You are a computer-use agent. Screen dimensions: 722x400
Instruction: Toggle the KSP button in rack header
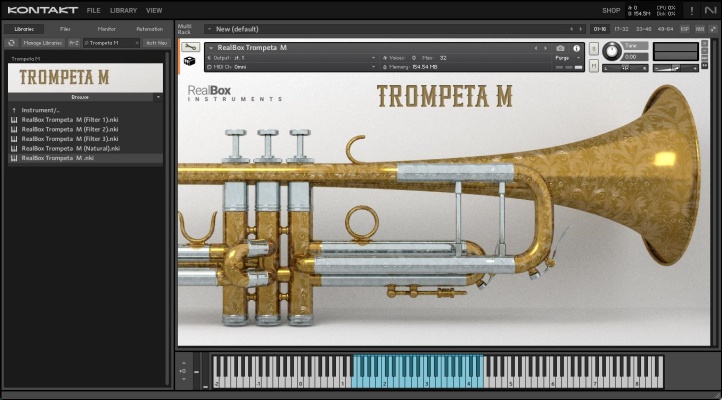[x=685, y=29]
